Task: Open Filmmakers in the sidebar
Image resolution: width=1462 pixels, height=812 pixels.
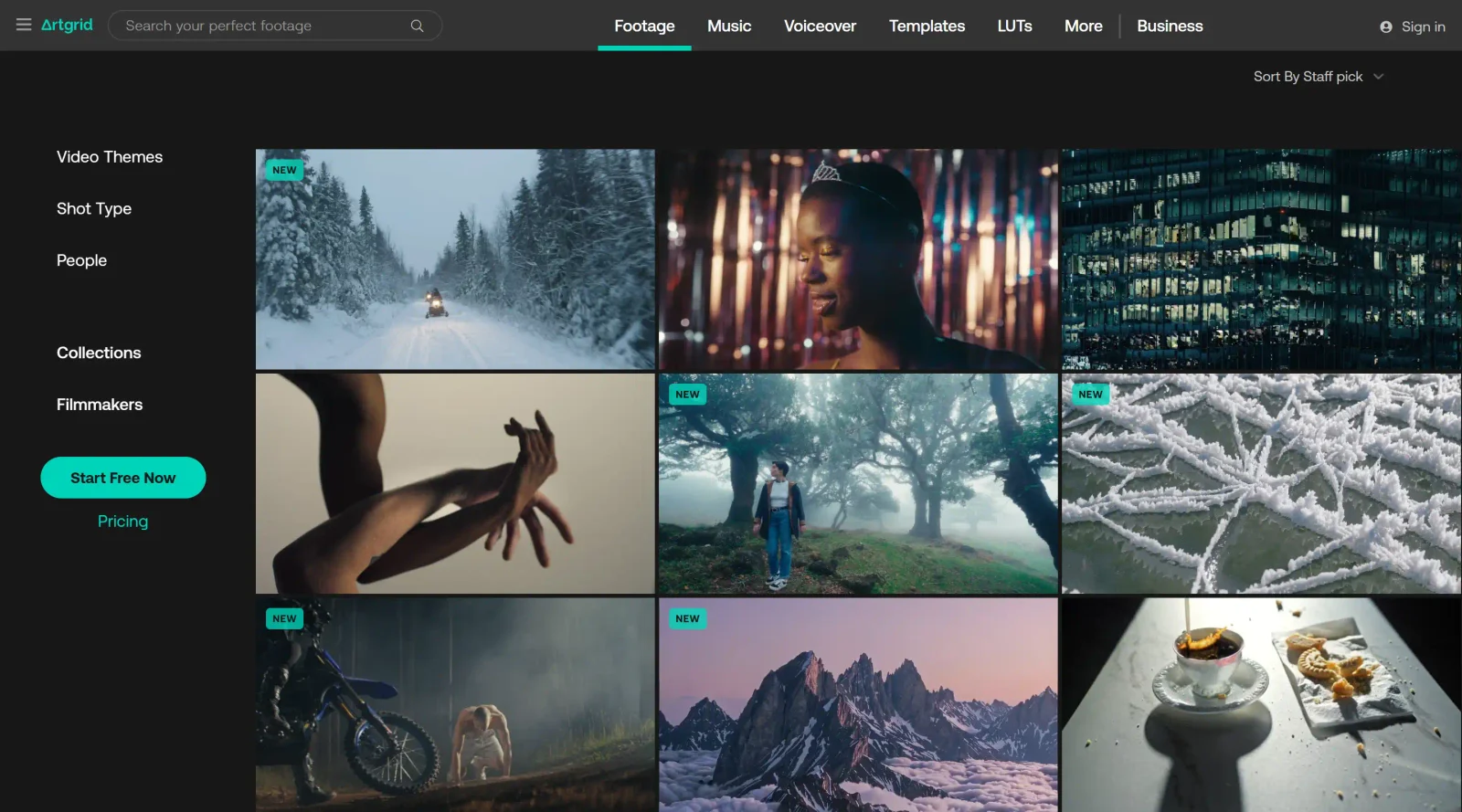Action: click(100, 405)
